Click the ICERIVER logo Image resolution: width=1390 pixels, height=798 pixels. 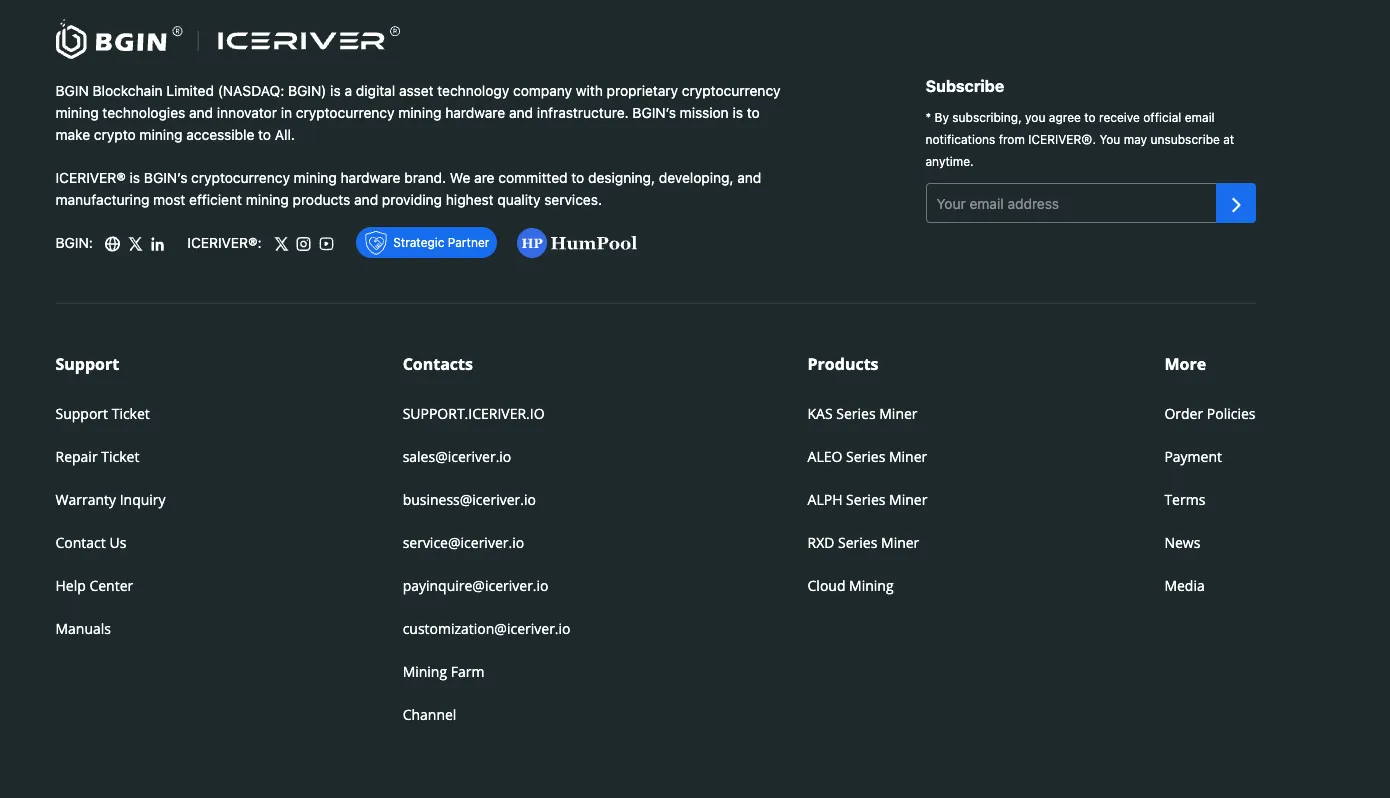pos(308,40)
